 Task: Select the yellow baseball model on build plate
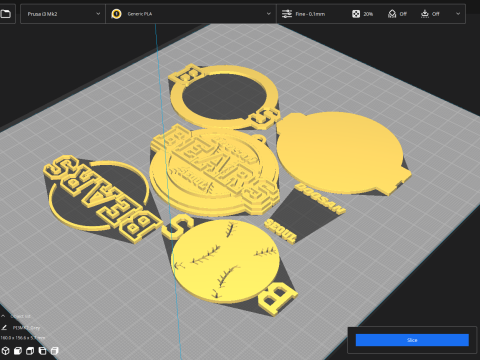(x=225, y=261)
